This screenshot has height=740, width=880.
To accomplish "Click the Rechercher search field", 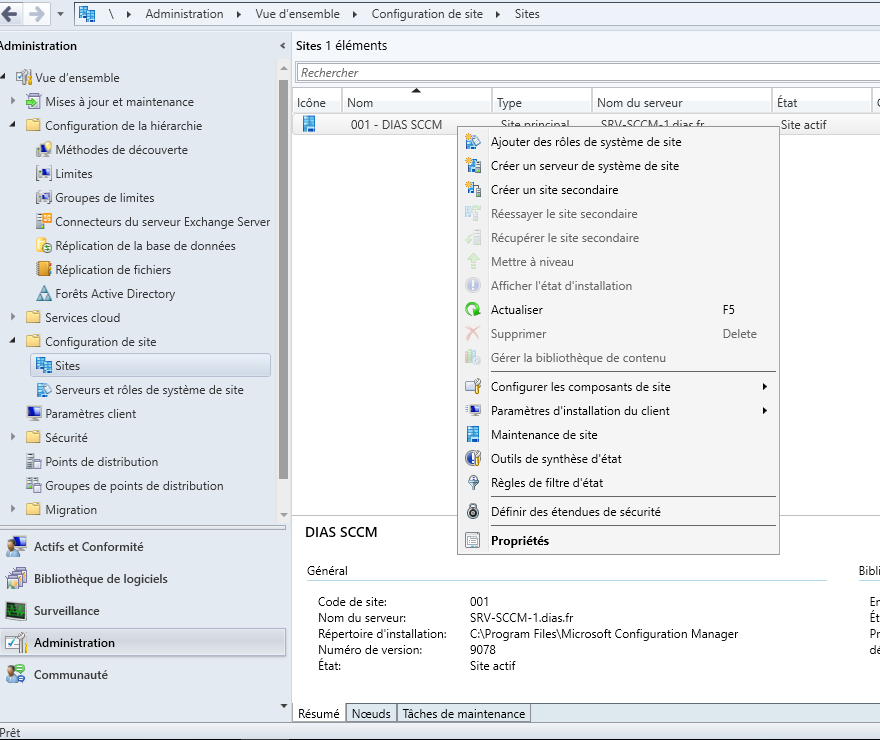I will 585,73.
